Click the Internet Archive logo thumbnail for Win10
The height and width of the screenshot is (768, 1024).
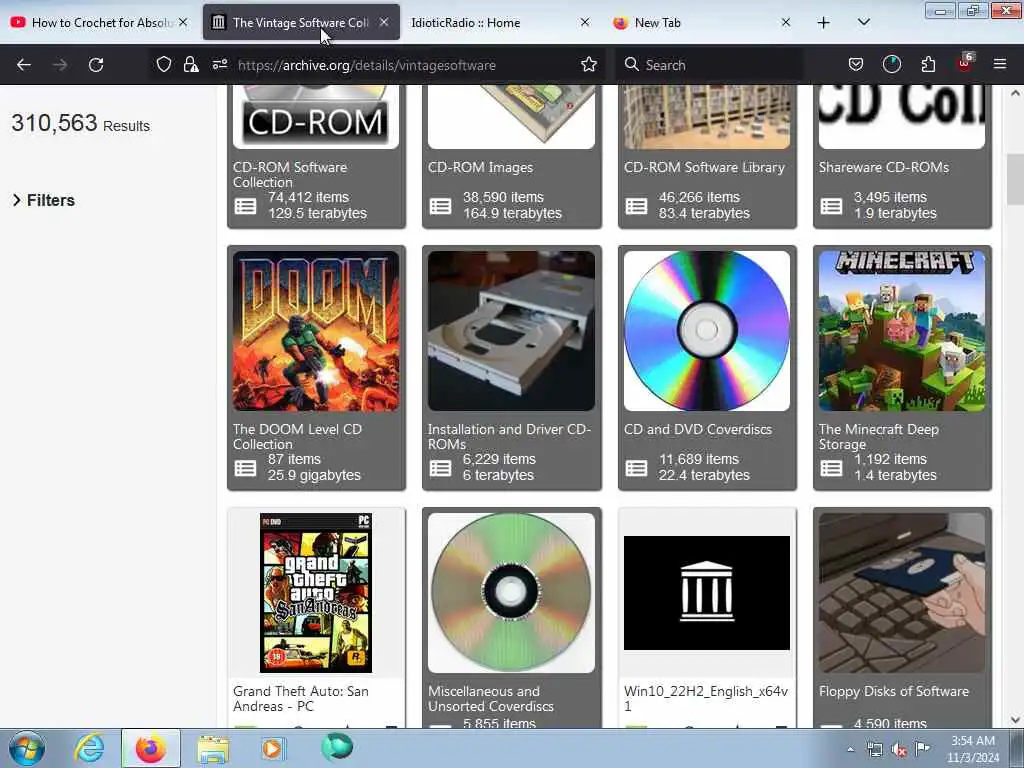[707, 593]
